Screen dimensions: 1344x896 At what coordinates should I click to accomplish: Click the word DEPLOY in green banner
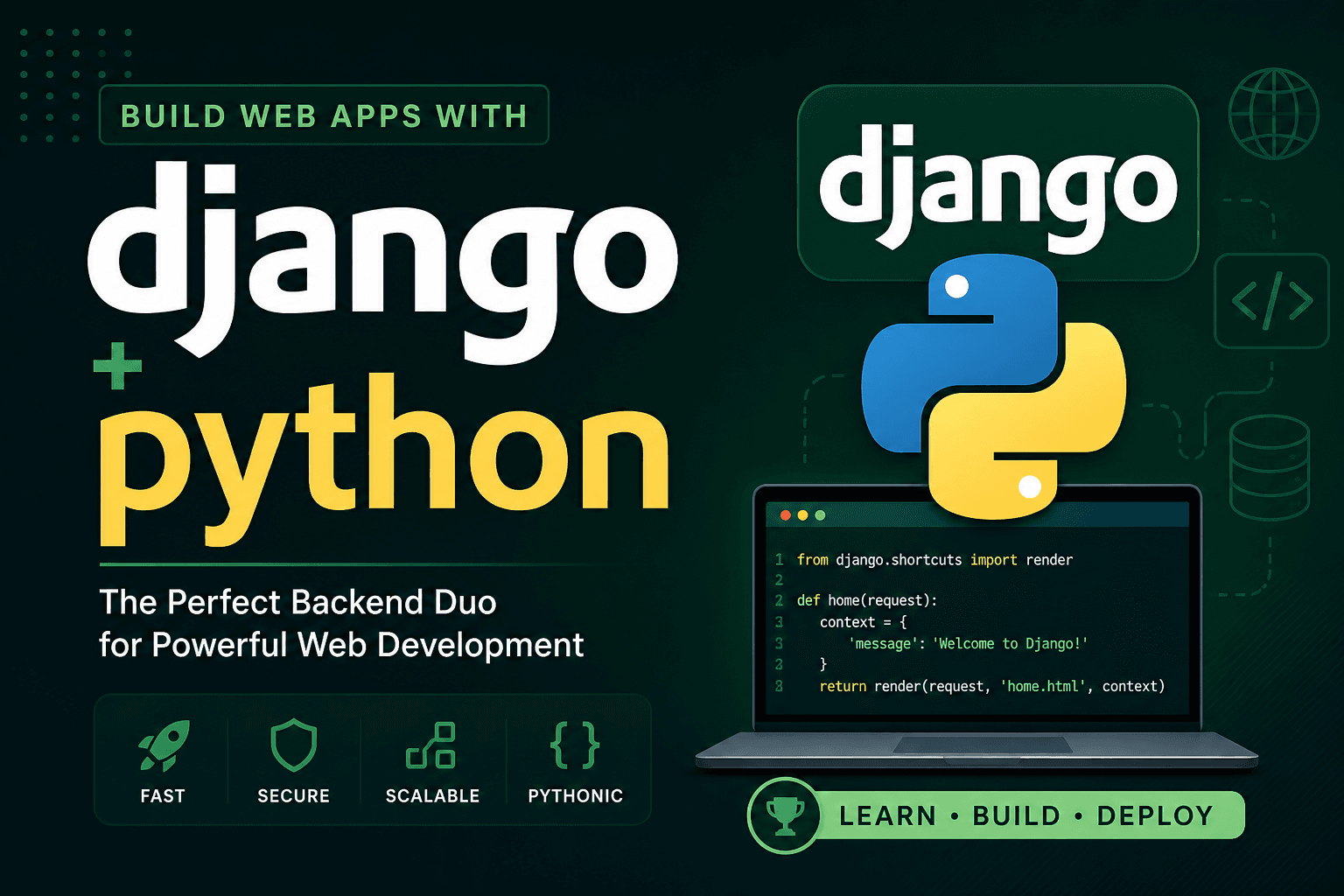[x=1155, y=815]
